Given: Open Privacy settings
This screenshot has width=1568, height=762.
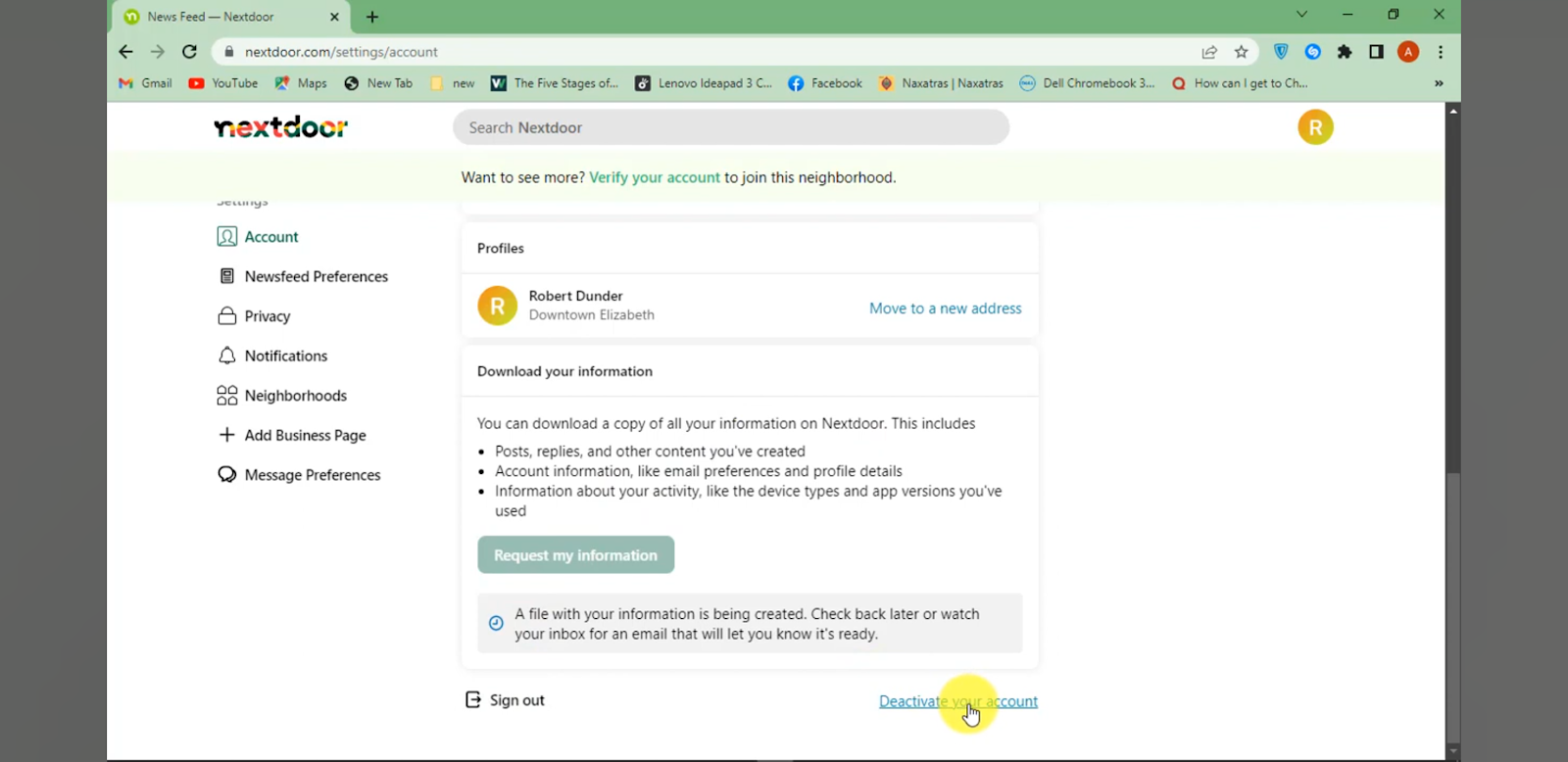Looking at the screenshot, I should [254, 315].
